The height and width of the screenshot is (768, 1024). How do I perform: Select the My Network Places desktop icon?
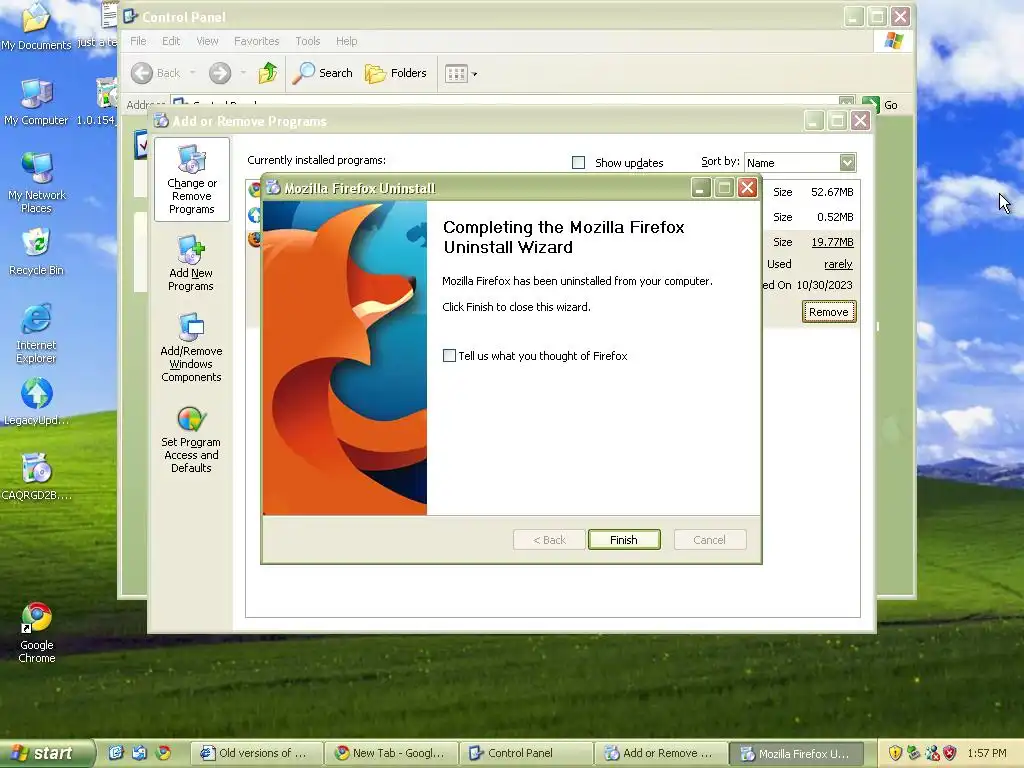coord(37,183)
